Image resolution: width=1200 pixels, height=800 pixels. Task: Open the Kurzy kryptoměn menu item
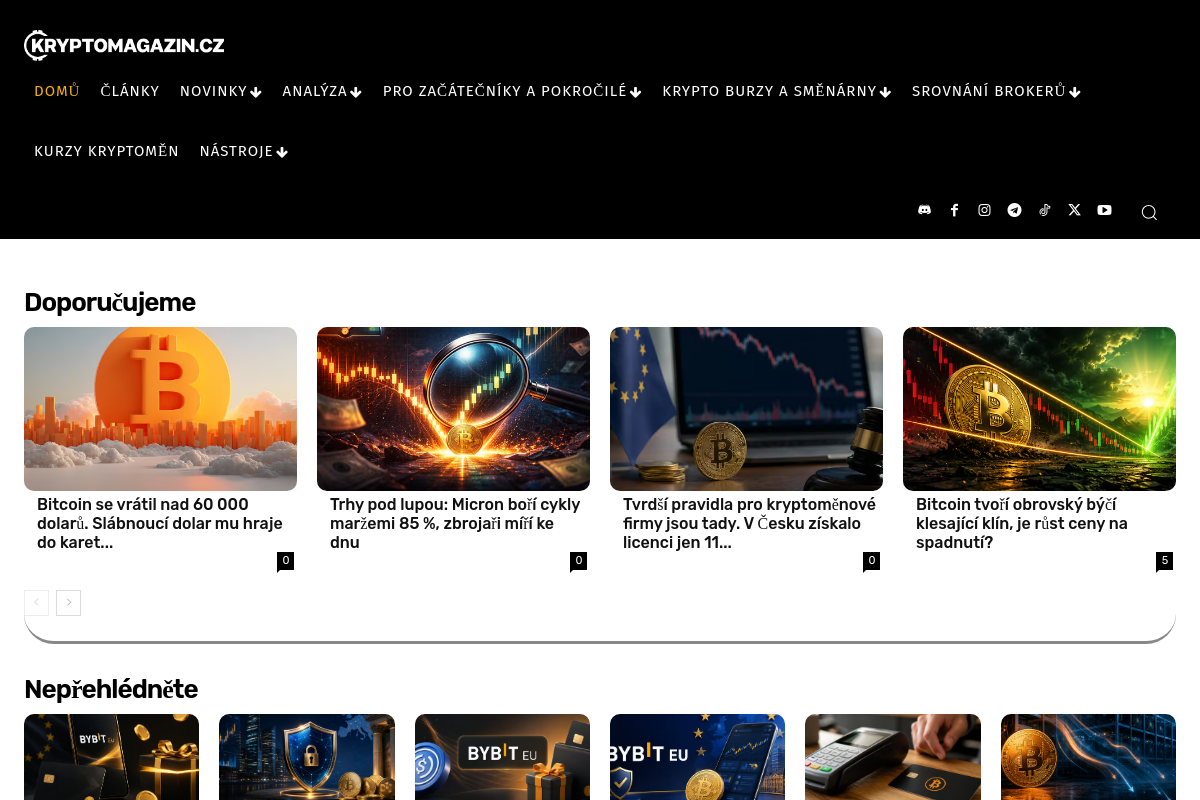[106, 152]
